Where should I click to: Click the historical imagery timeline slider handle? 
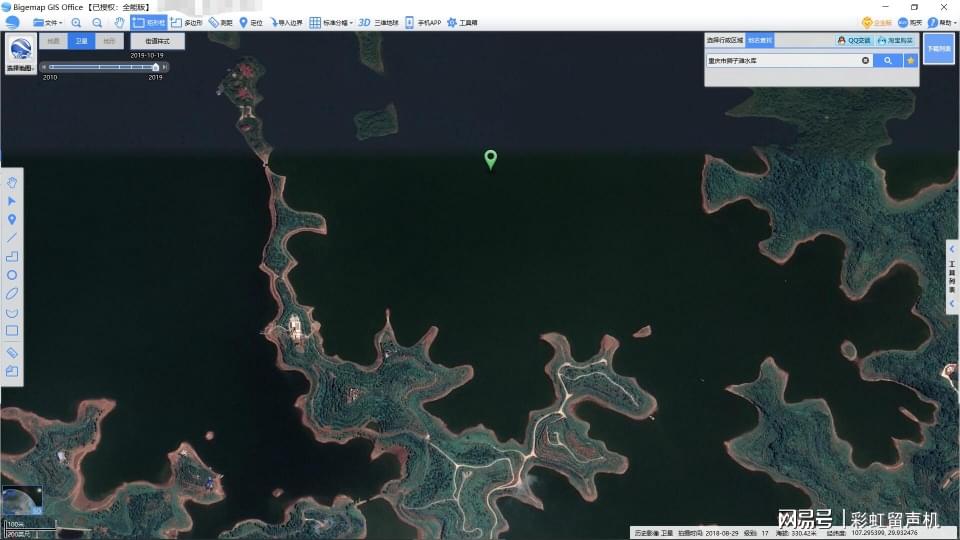click(x=156, y=67)
